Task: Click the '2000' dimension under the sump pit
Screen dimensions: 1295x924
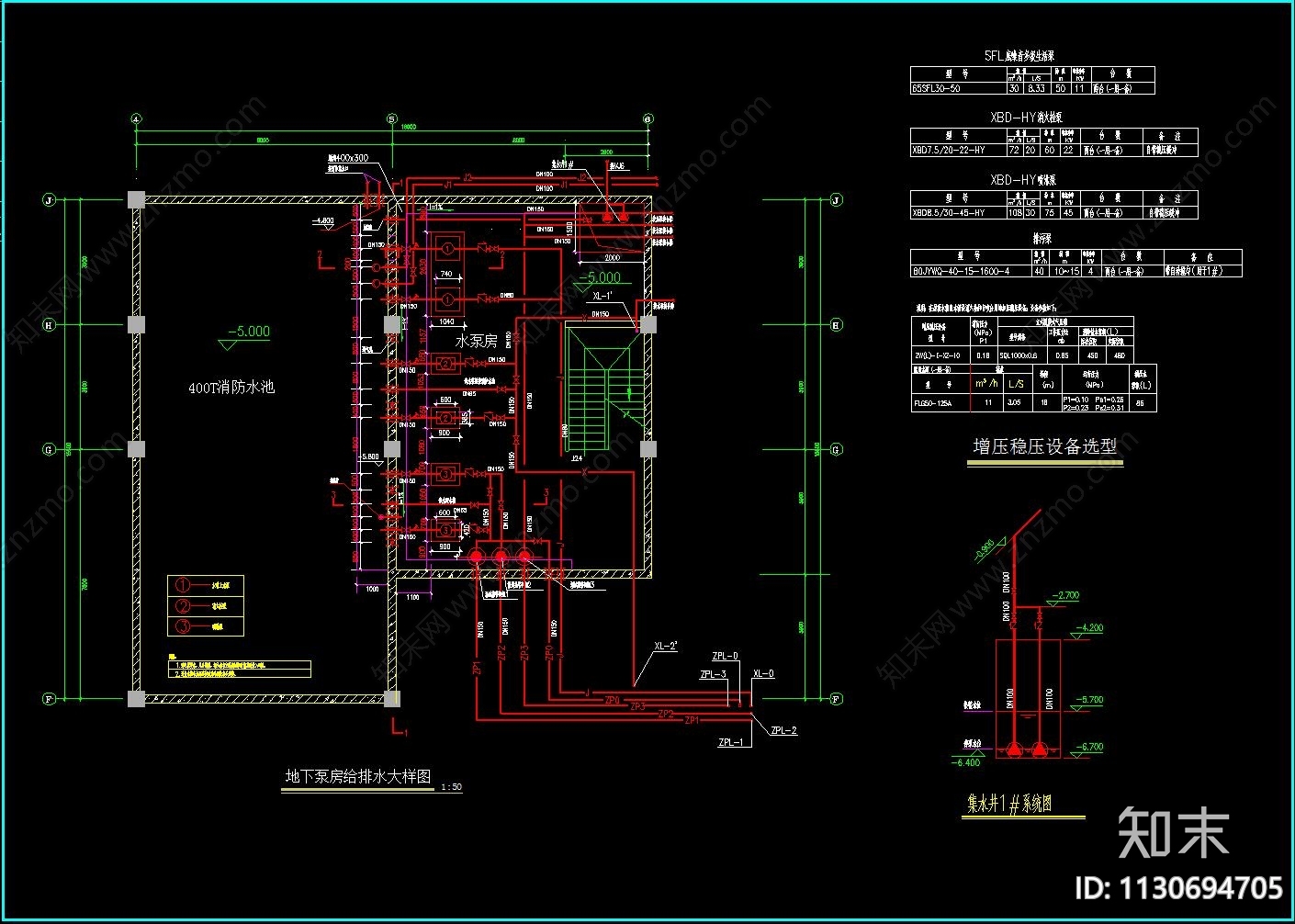Action: coord(613,258)
